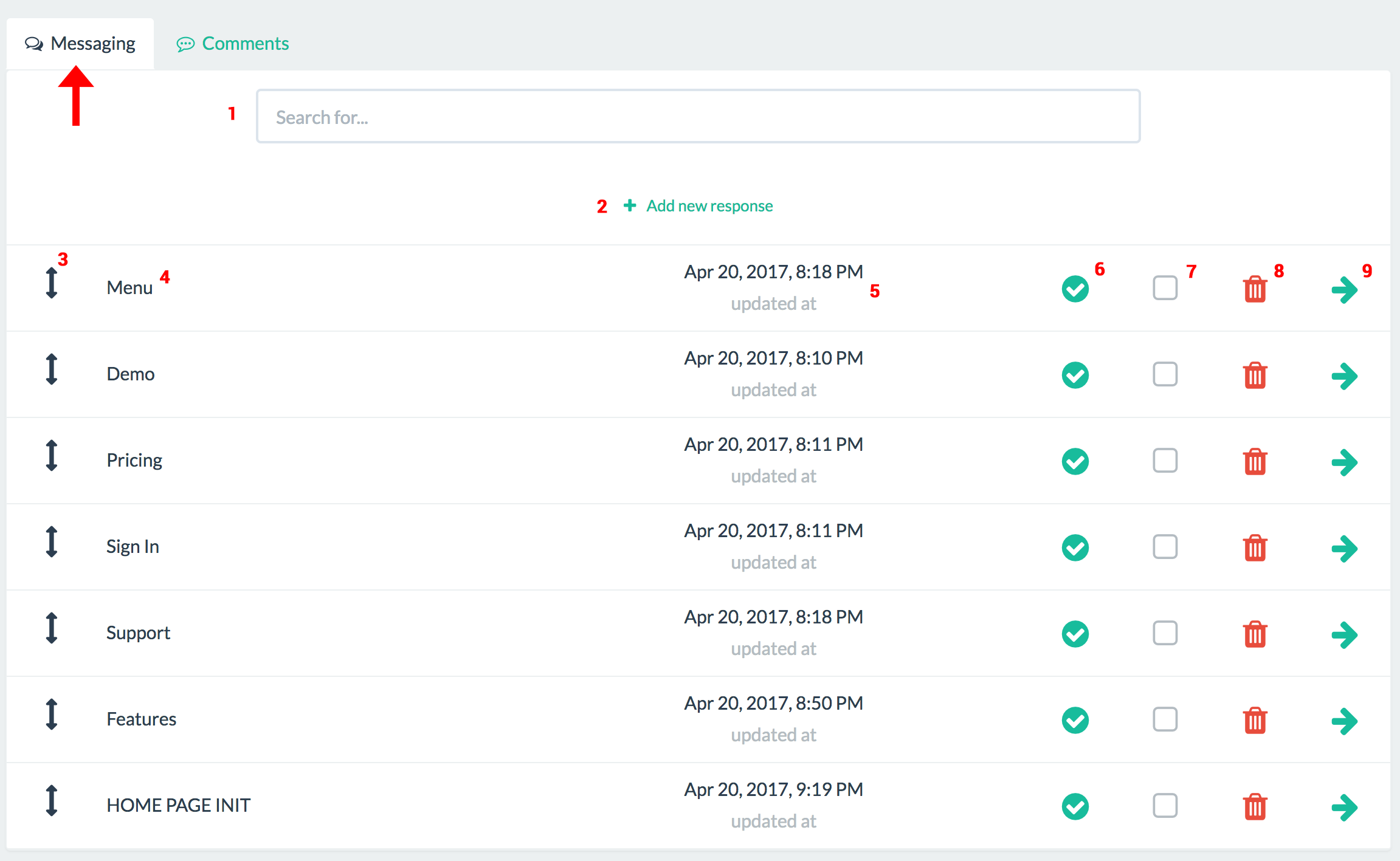Open the HOME PAGE INIT arrow
The height and width of the screenshot is (861, 1400).
(x=1344, y=807)
